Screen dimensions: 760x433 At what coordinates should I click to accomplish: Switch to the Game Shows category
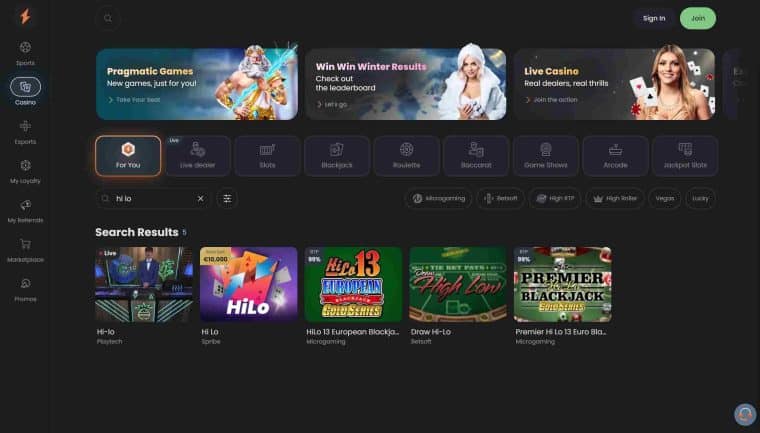(546, 156)
